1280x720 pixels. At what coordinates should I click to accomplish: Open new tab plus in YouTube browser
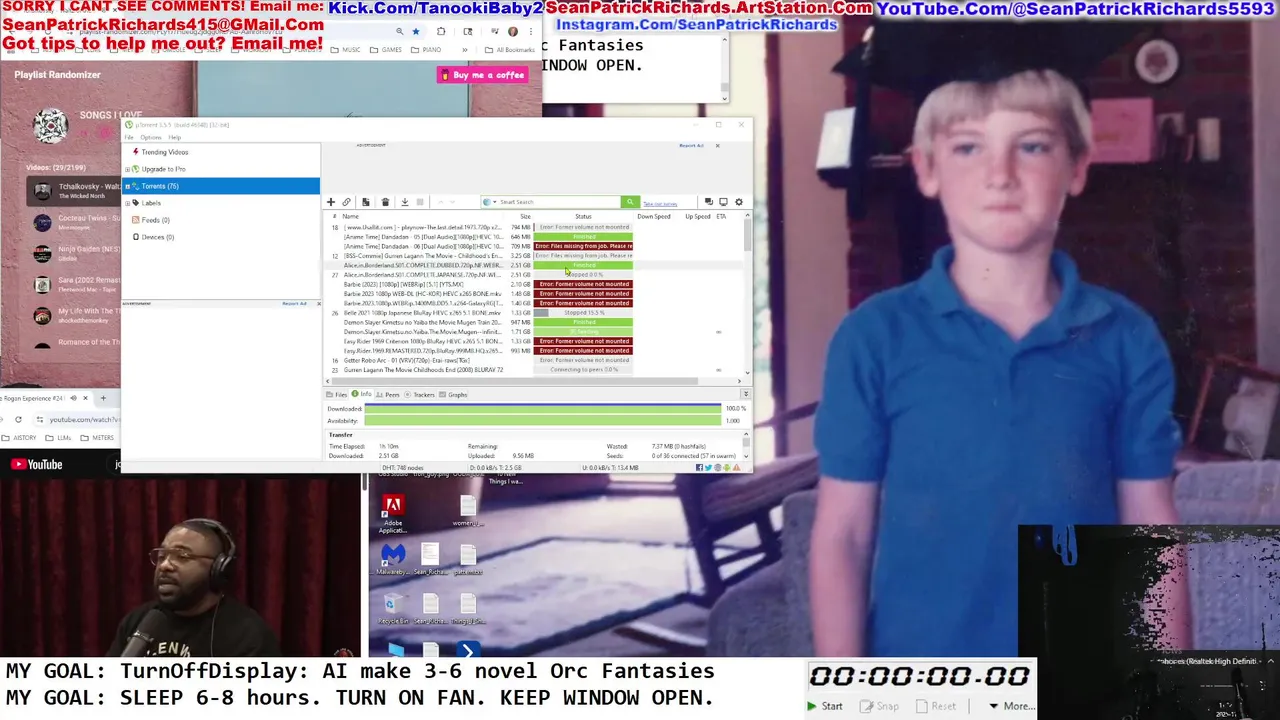(x=103, y=398)
